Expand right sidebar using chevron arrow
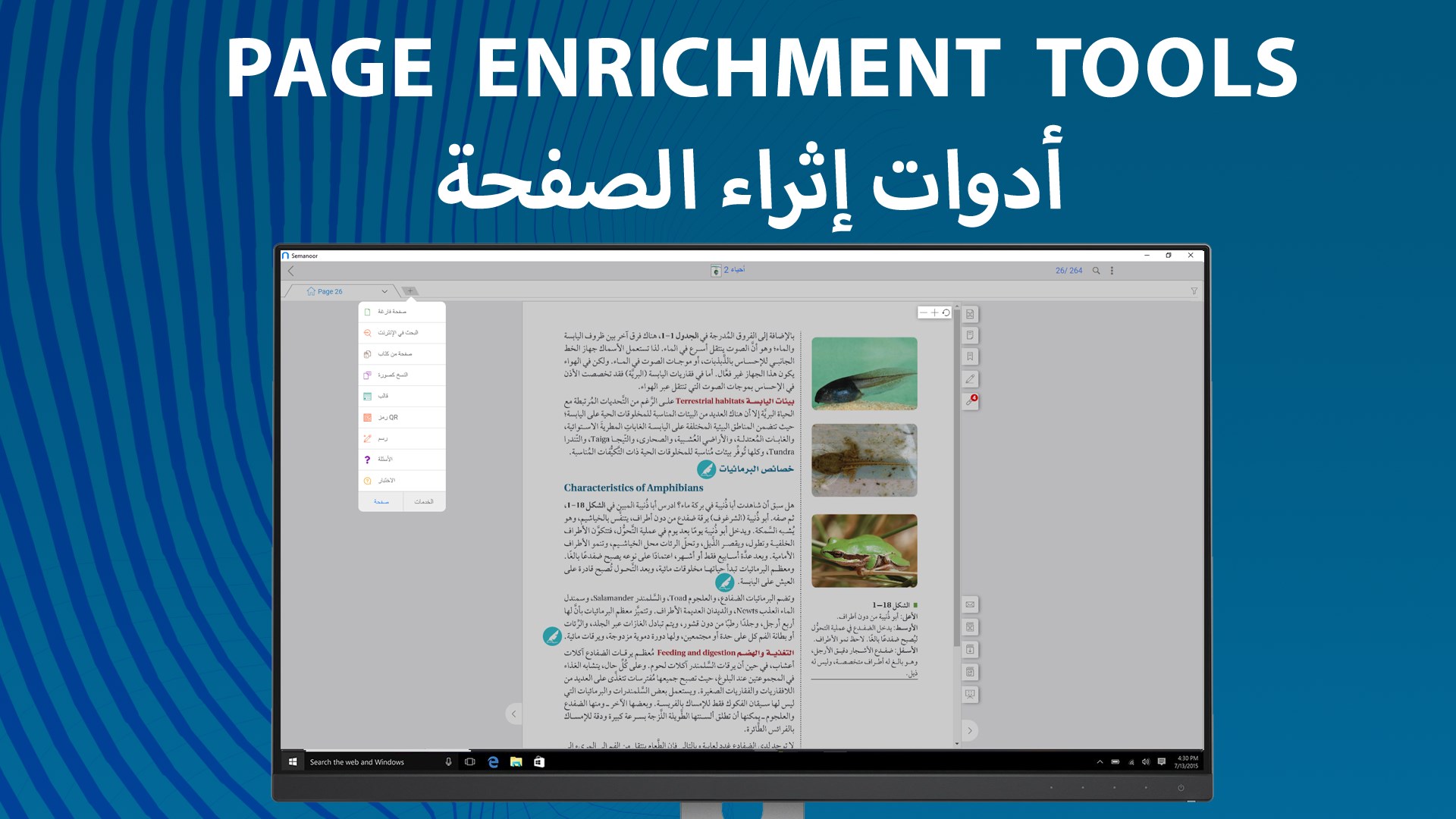The height and width of the screenshot is (819, 1456). pos(969,730)
